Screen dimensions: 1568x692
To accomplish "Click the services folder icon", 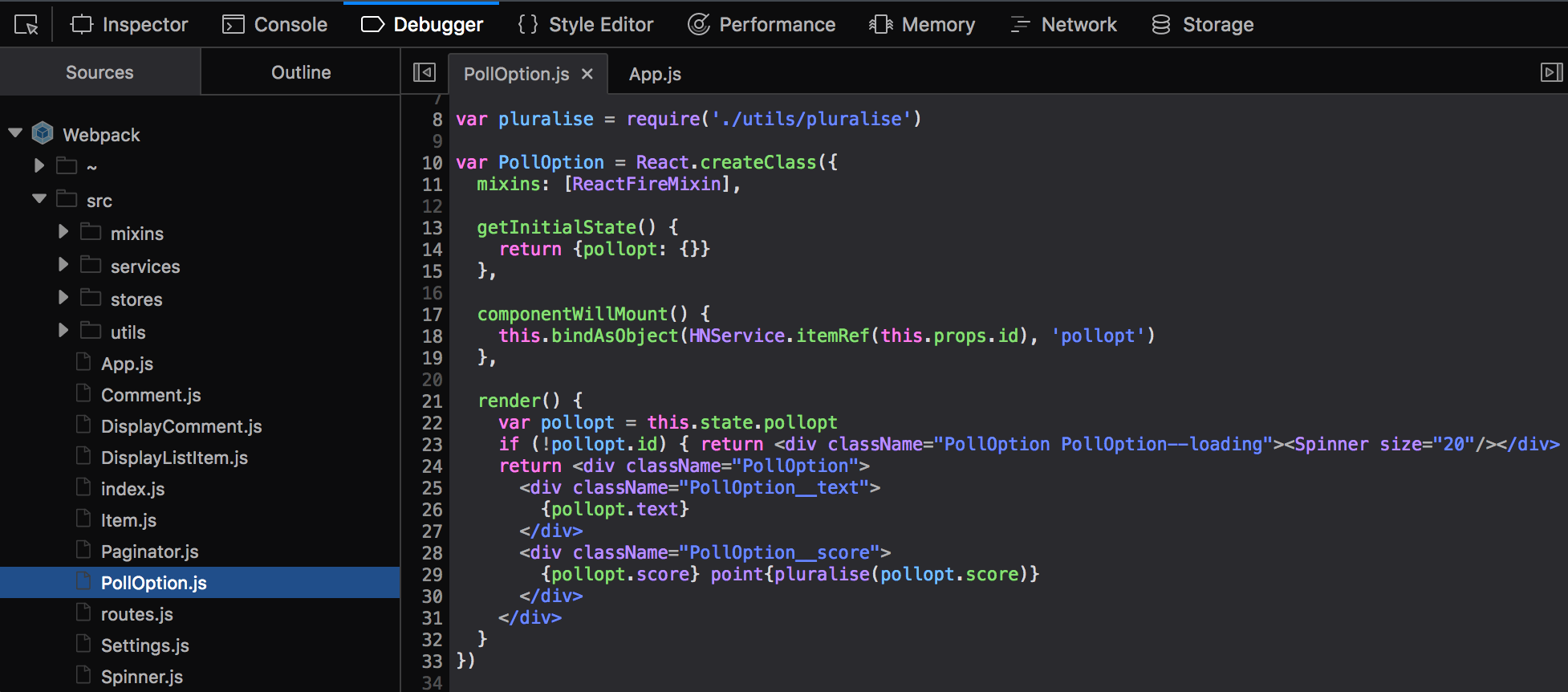I will 91,265.
